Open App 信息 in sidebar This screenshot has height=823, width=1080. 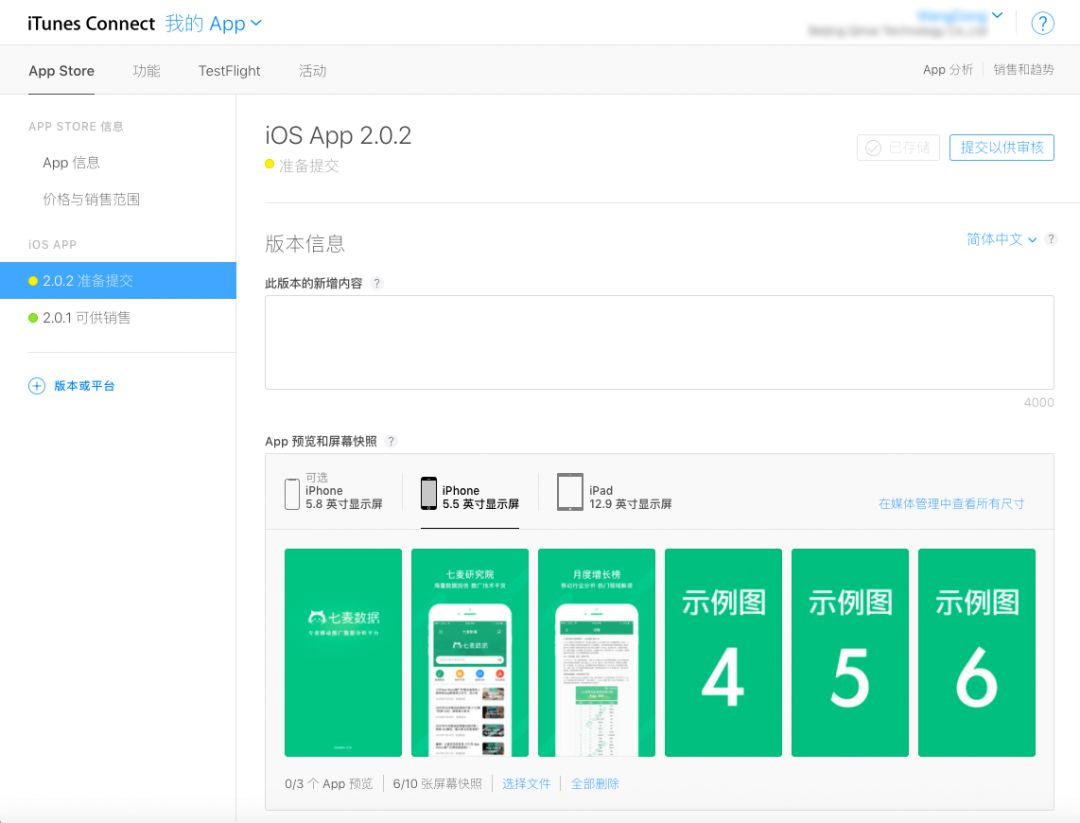(71, 163)
